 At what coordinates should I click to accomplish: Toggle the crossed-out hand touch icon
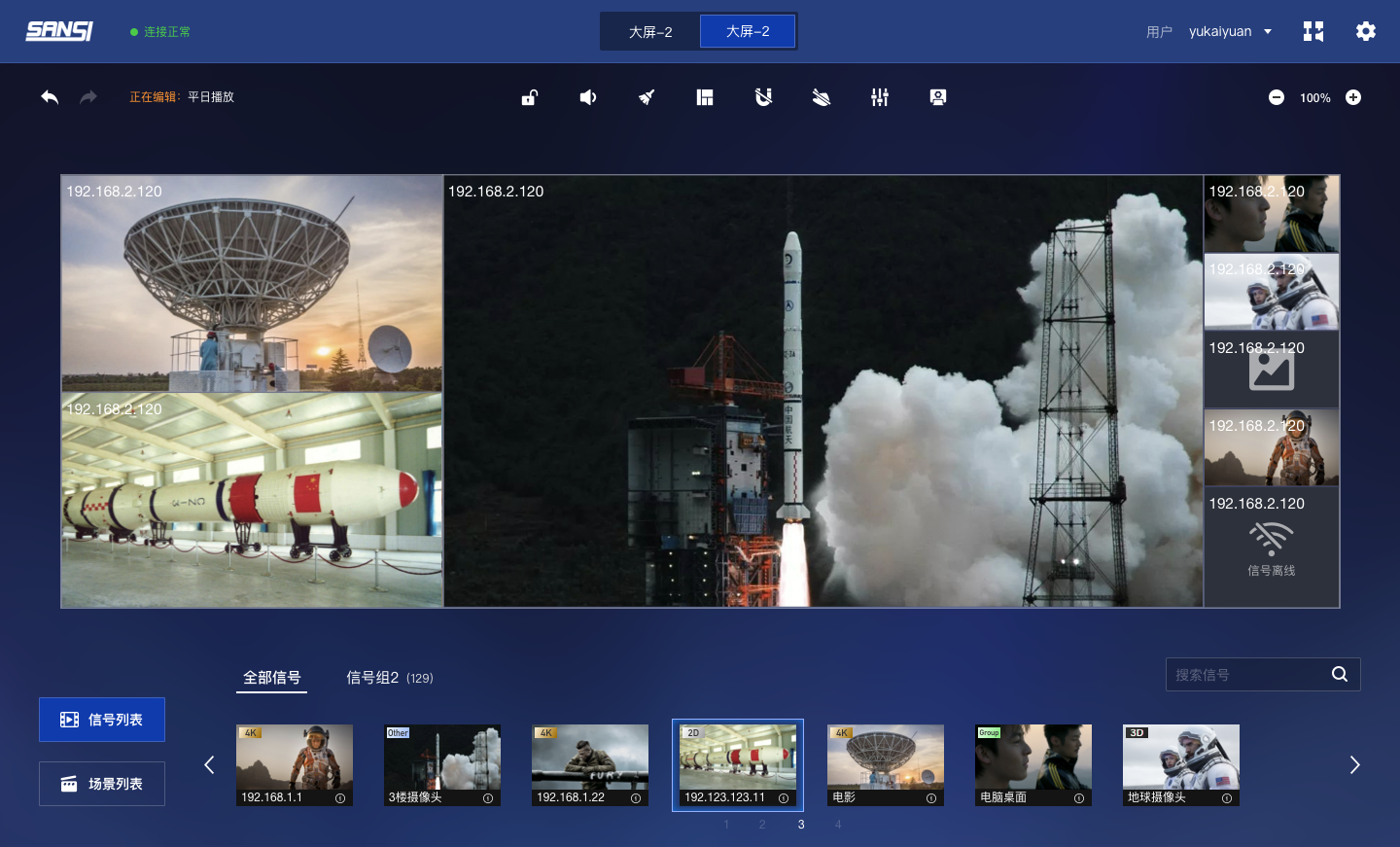coord(822,97)
